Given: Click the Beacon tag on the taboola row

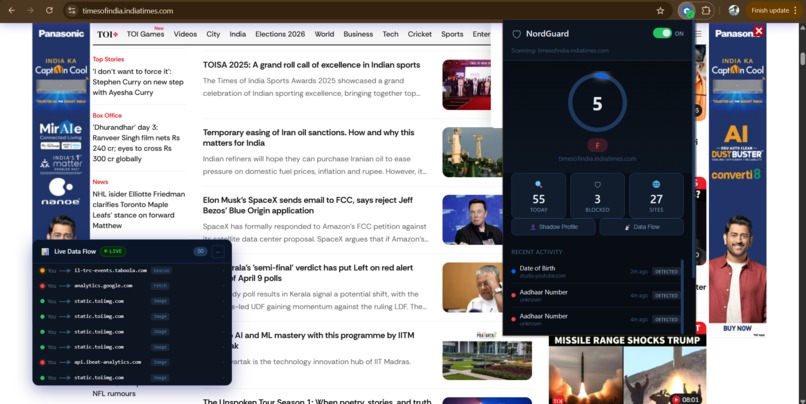Looking at the screenshot, I should (161, 270).
